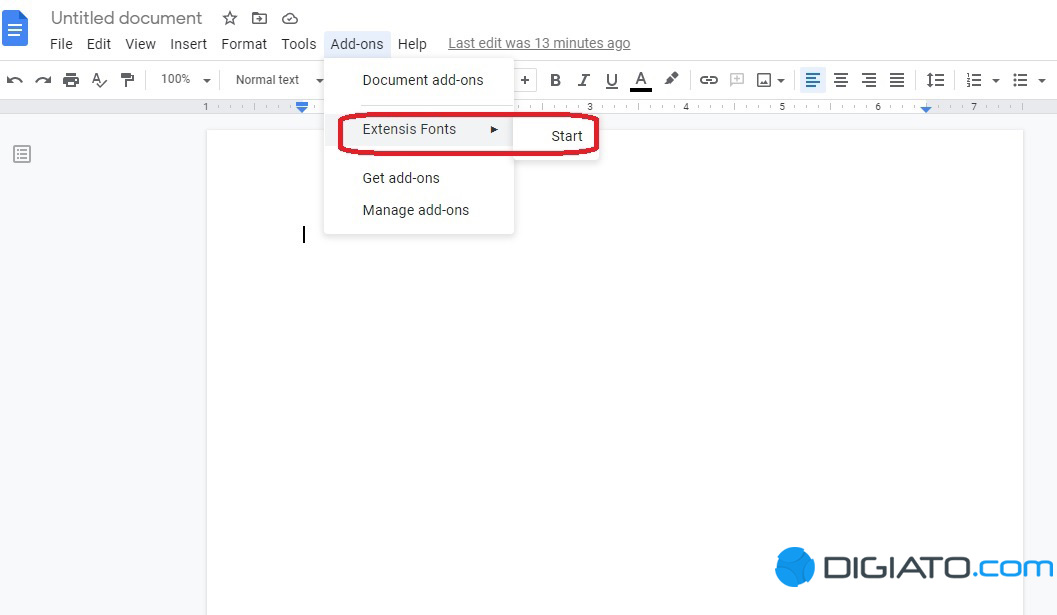Toggle Bold formatting
This screenshot has width=1057, height=615.
[x=555, y=80]
